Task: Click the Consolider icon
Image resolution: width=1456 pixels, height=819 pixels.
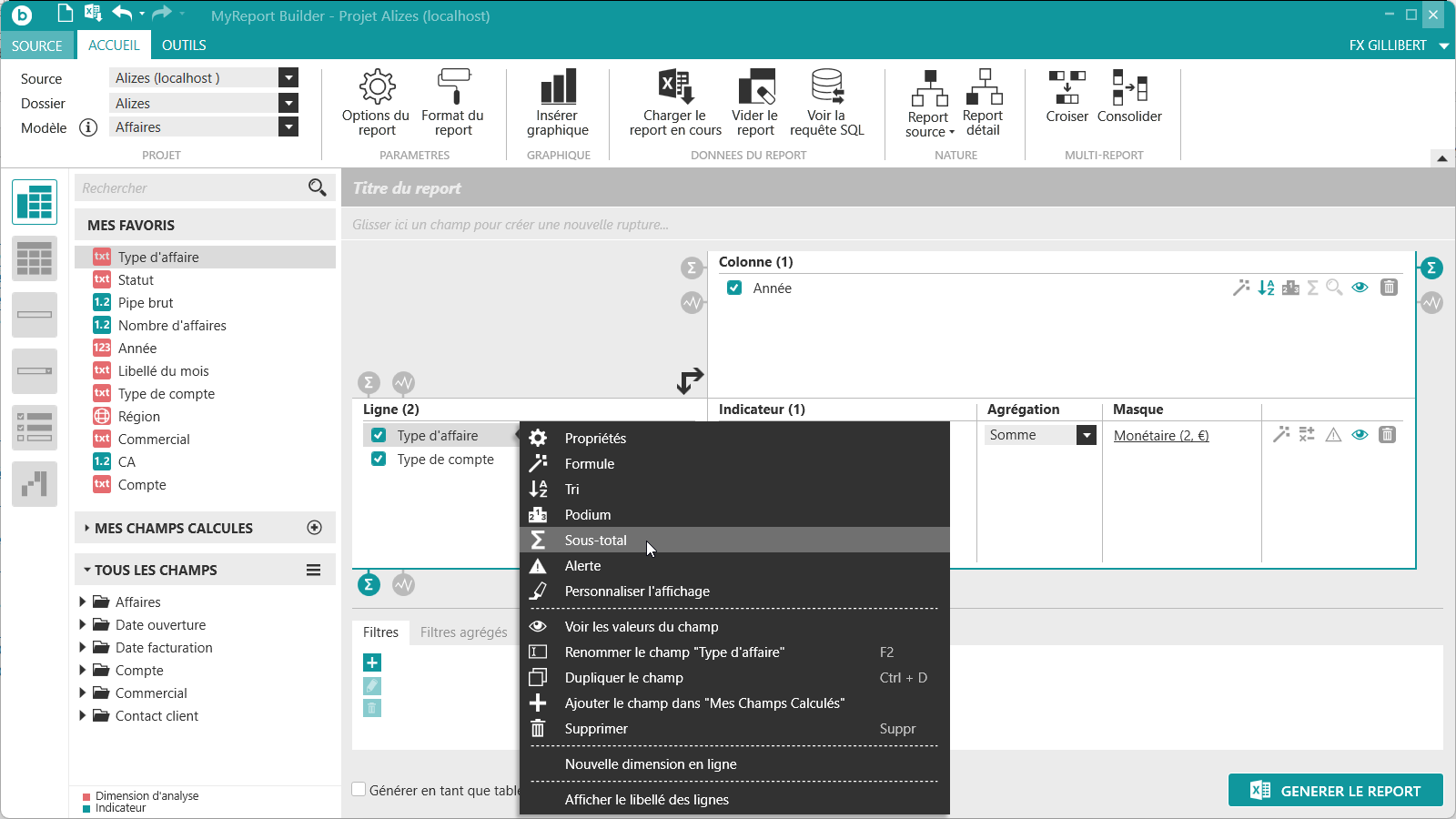Action: click(x=1129, y=96)
